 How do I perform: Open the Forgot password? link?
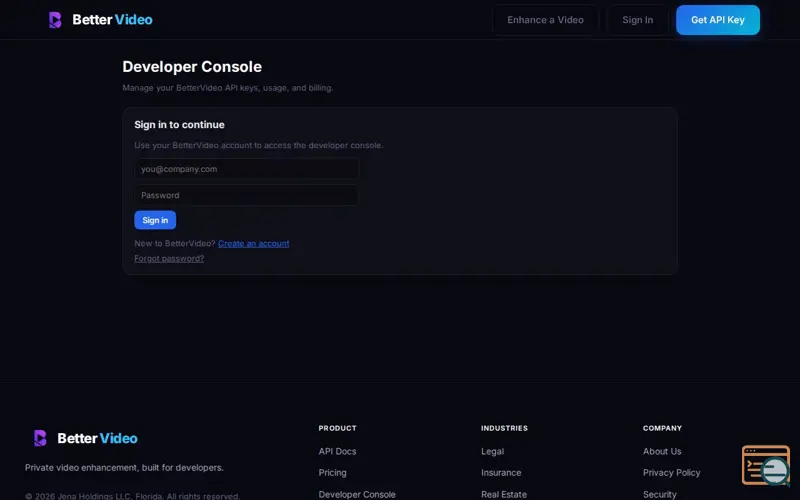point(169,258)
